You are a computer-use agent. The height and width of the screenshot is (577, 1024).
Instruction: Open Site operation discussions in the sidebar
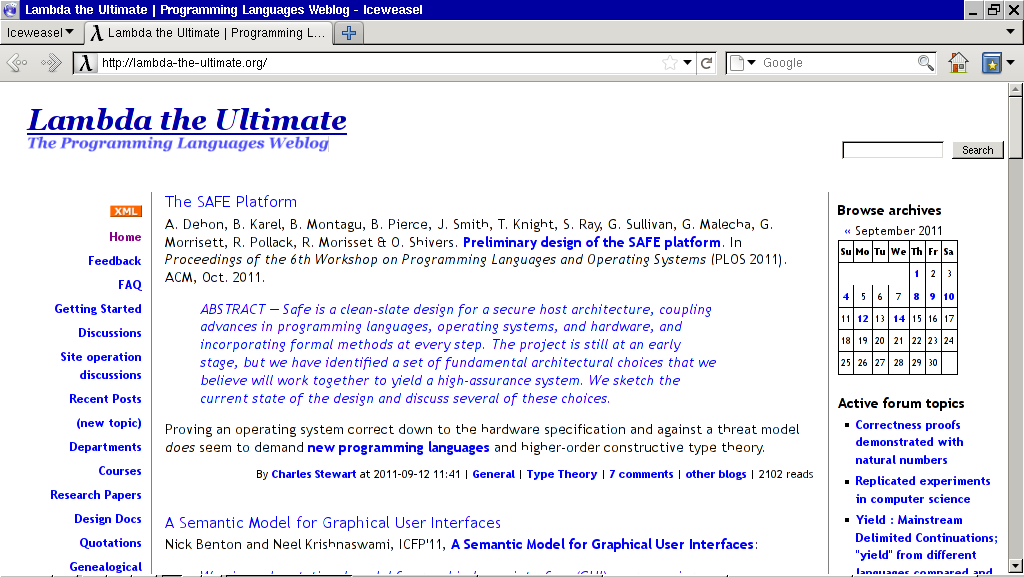pyautogui.click(x=101, y=366)
